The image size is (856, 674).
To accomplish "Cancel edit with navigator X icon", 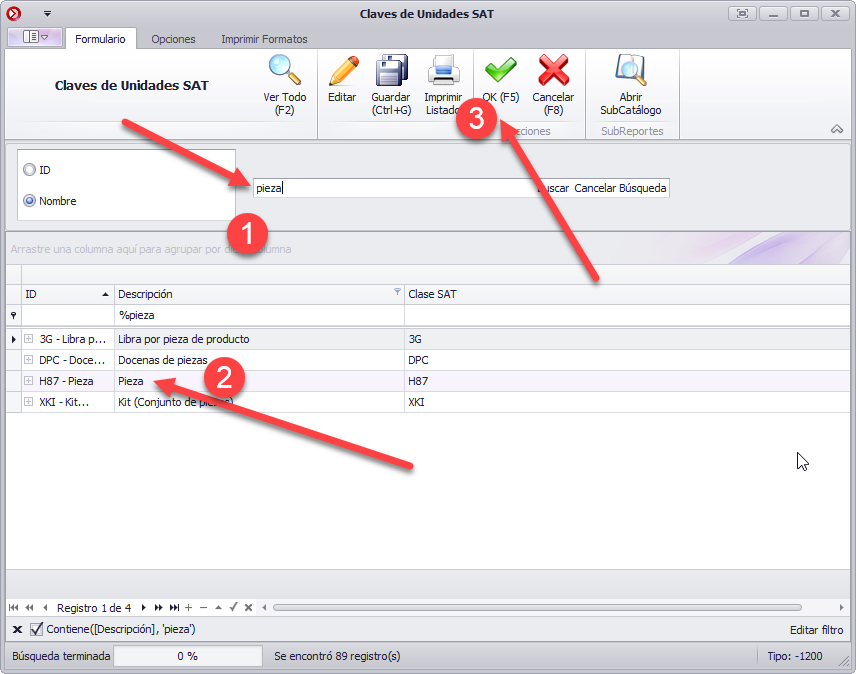I will tap(248, 607).
